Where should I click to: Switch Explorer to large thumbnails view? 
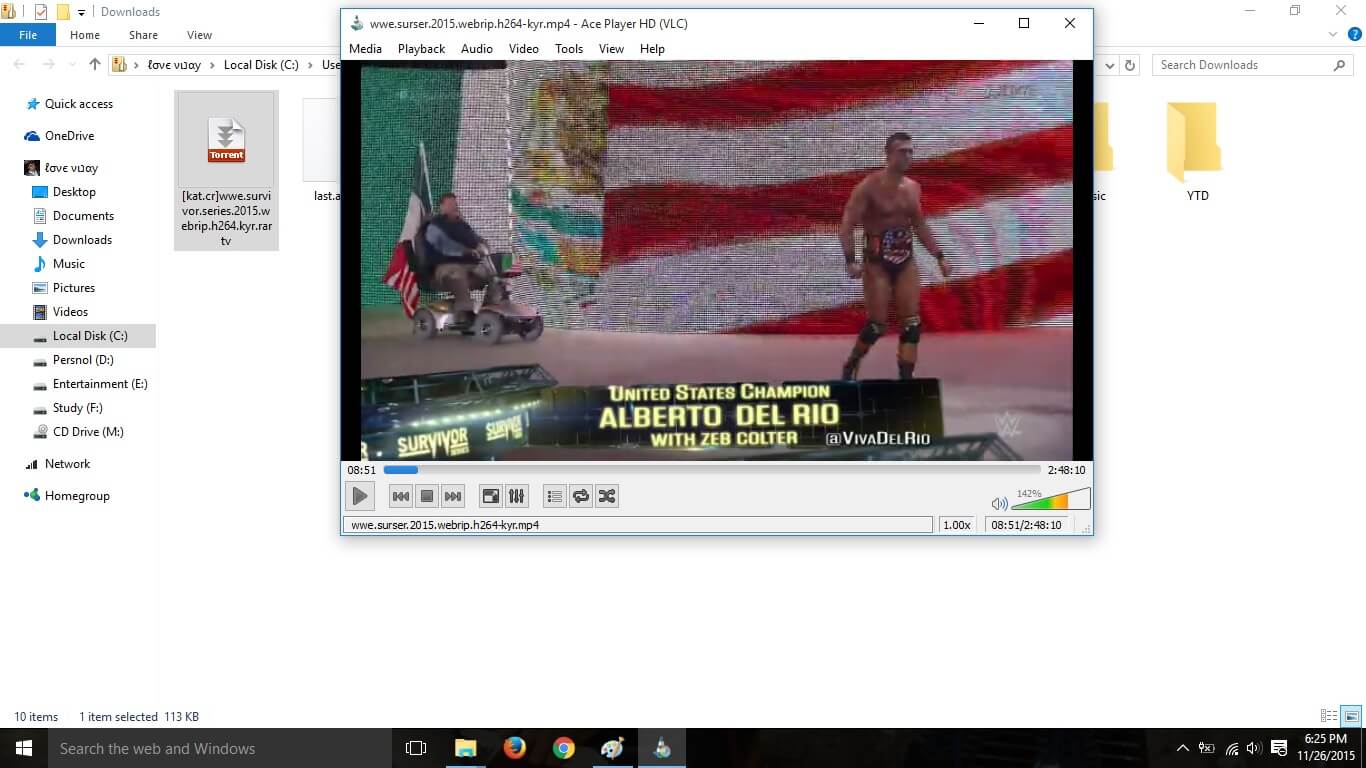click(1351, 716)
